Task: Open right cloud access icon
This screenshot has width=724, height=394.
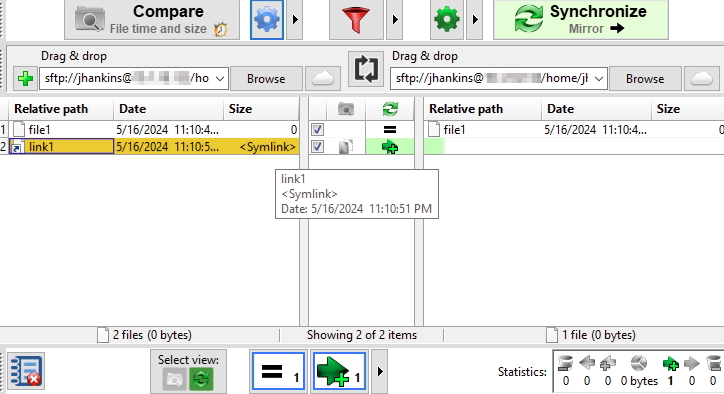Action: pos(701,79)
